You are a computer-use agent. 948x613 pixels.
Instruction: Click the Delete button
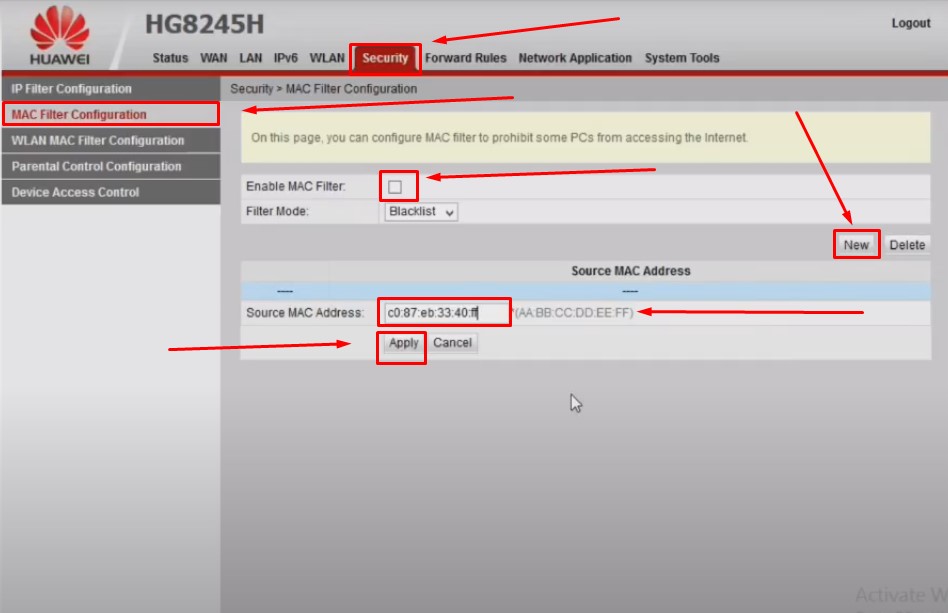click(x=907, y=245)
